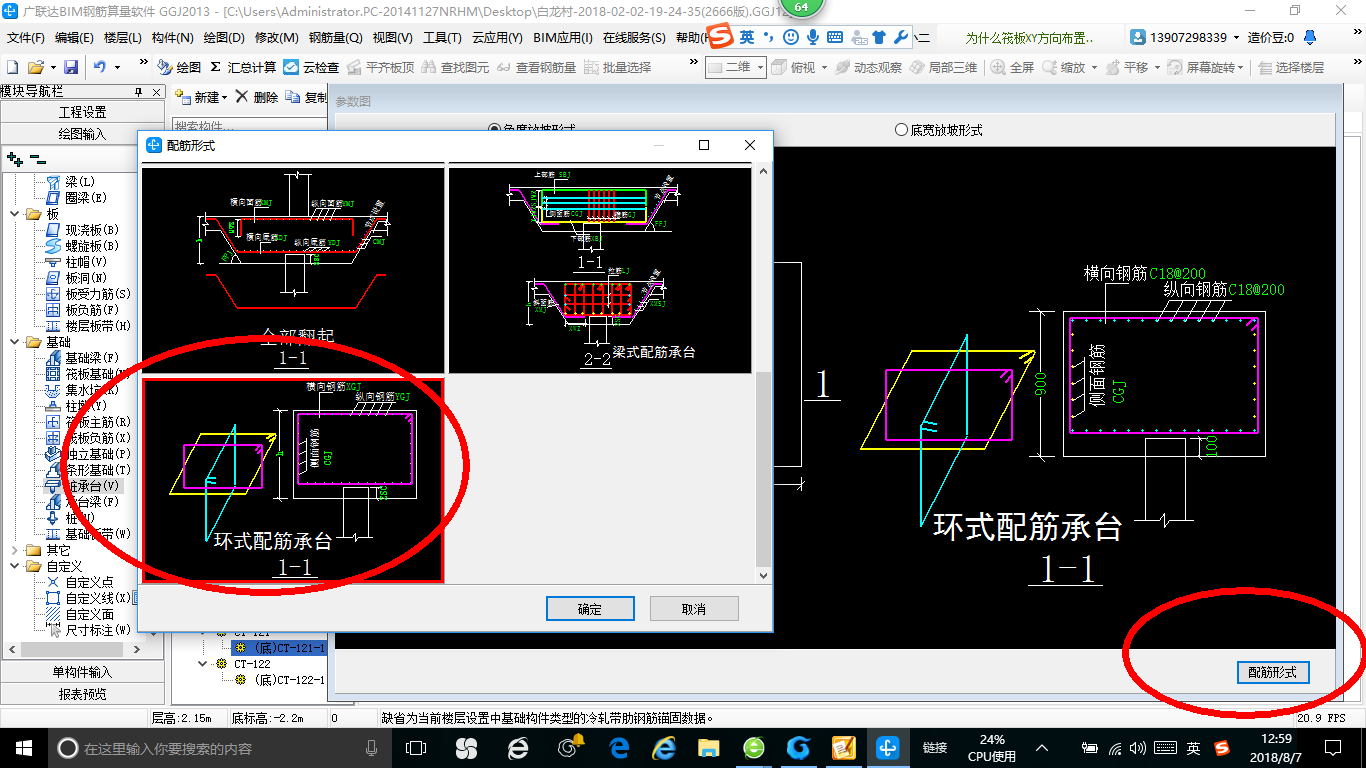Click 查找图元 binoculars tool
Image resolution: width=1366 pixels, height=768 pixels.
coord(455,67)
